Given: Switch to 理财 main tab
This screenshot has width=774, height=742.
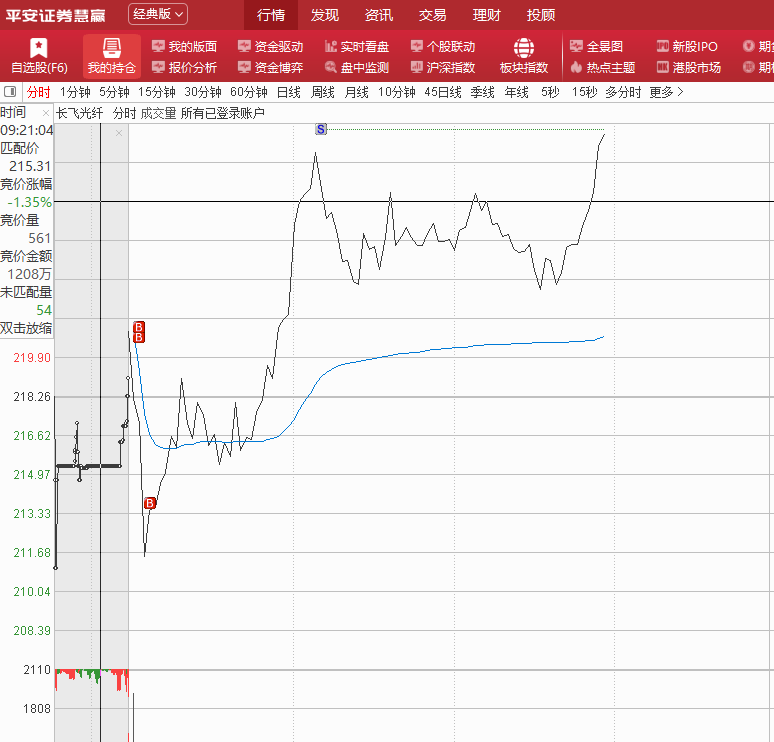Looking at the screenshot, I should pyautogui.click(x=487, y=15).
